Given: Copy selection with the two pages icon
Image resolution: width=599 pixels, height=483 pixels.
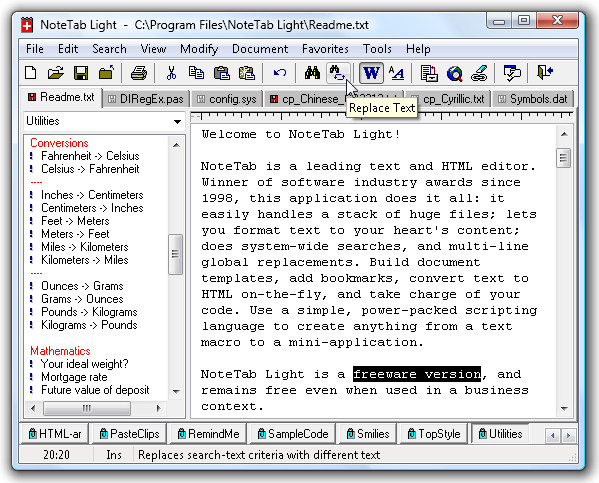Looking at the screenshot, I should coord(196,72).
